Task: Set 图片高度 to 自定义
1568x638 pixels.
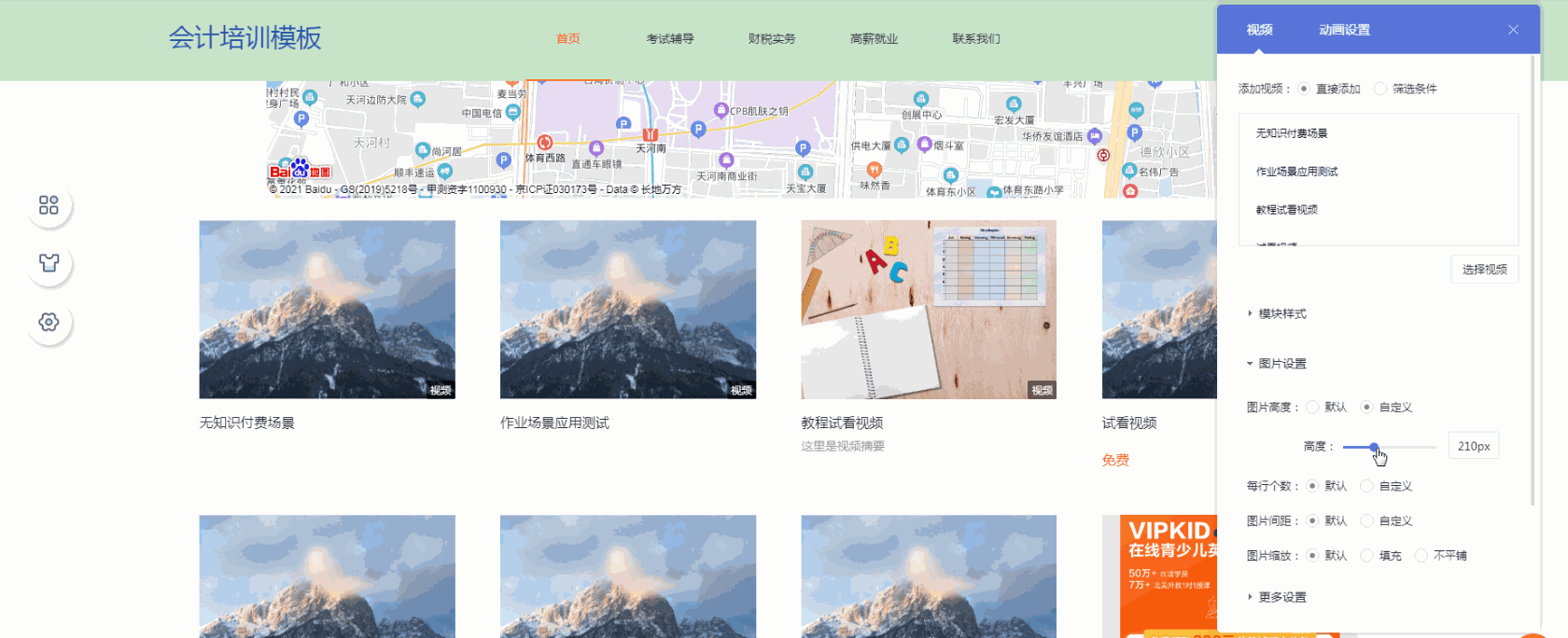Action: [x=1367, y=407]
